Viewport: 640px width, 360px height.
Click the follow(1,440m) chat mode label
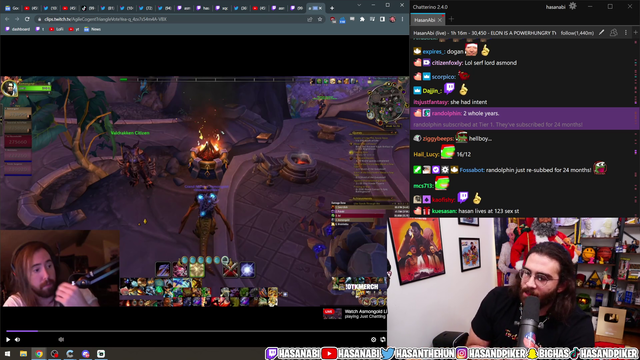[577, 33]
